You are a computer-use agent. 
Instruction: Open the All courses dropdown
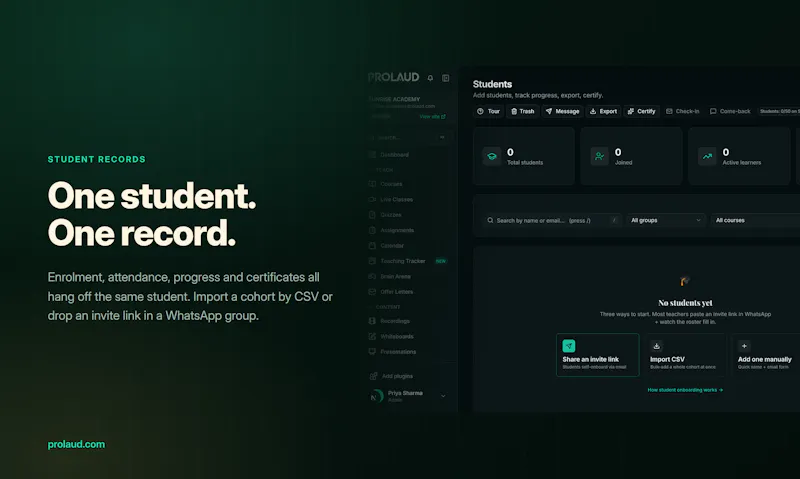[755, 220]
